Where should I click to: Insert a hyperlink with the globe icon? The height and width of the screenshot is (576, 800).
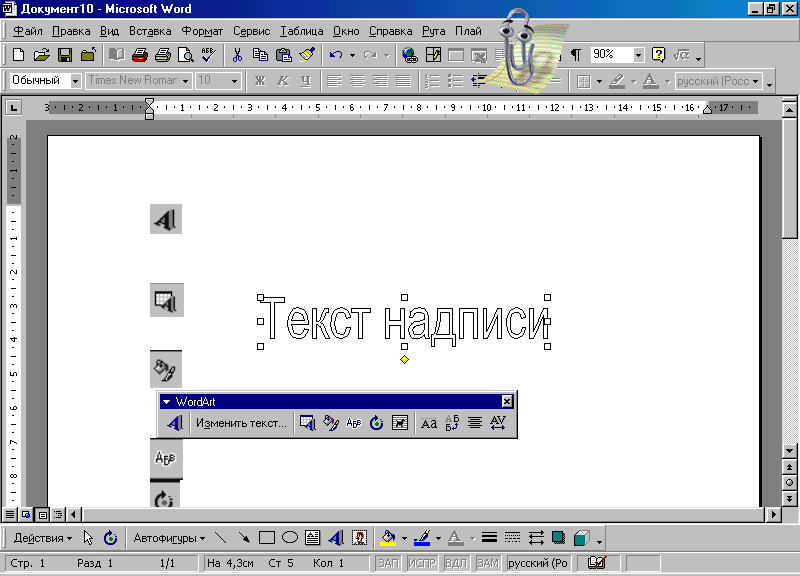point(409,55)
